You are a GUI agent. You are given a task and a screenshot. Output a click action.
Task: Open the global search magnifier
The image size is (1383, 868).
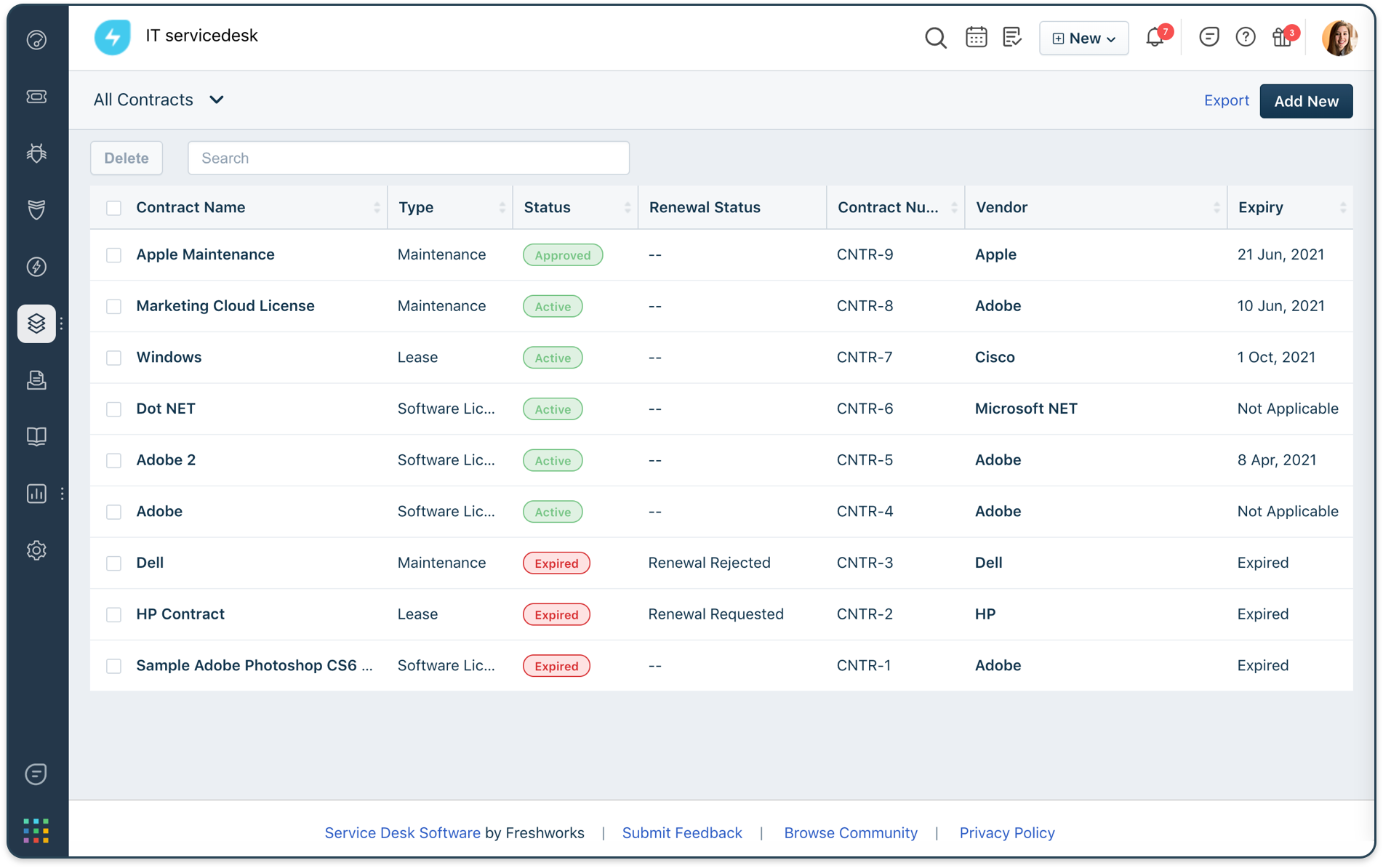936,38
